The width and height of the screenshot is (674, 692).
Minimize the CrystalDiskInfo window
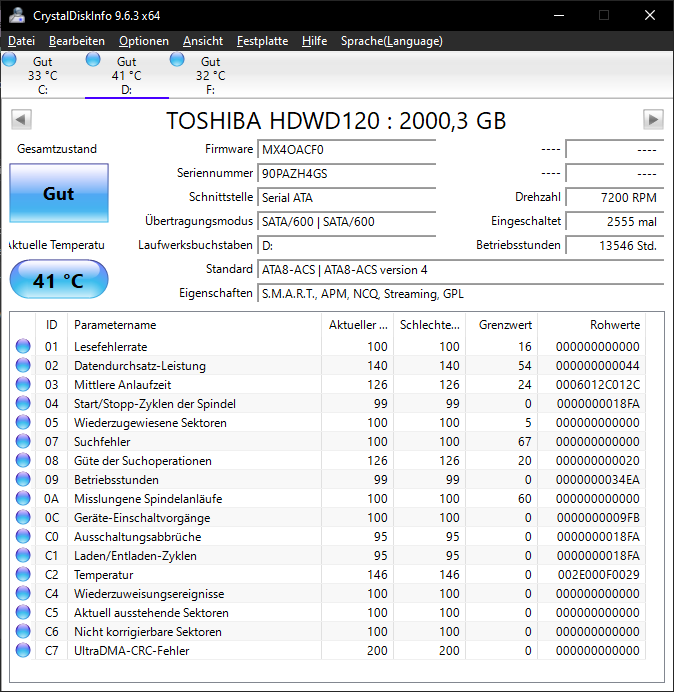(x=559, y=15)
